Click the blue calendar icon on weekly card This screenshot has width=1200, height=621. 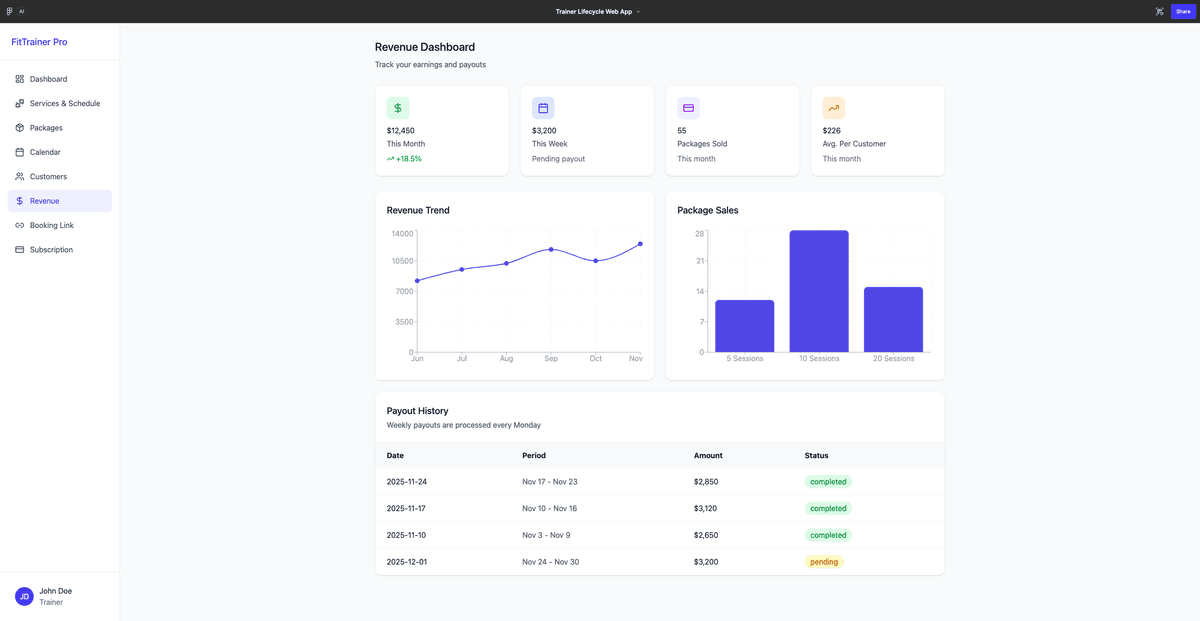pos(543,107)
